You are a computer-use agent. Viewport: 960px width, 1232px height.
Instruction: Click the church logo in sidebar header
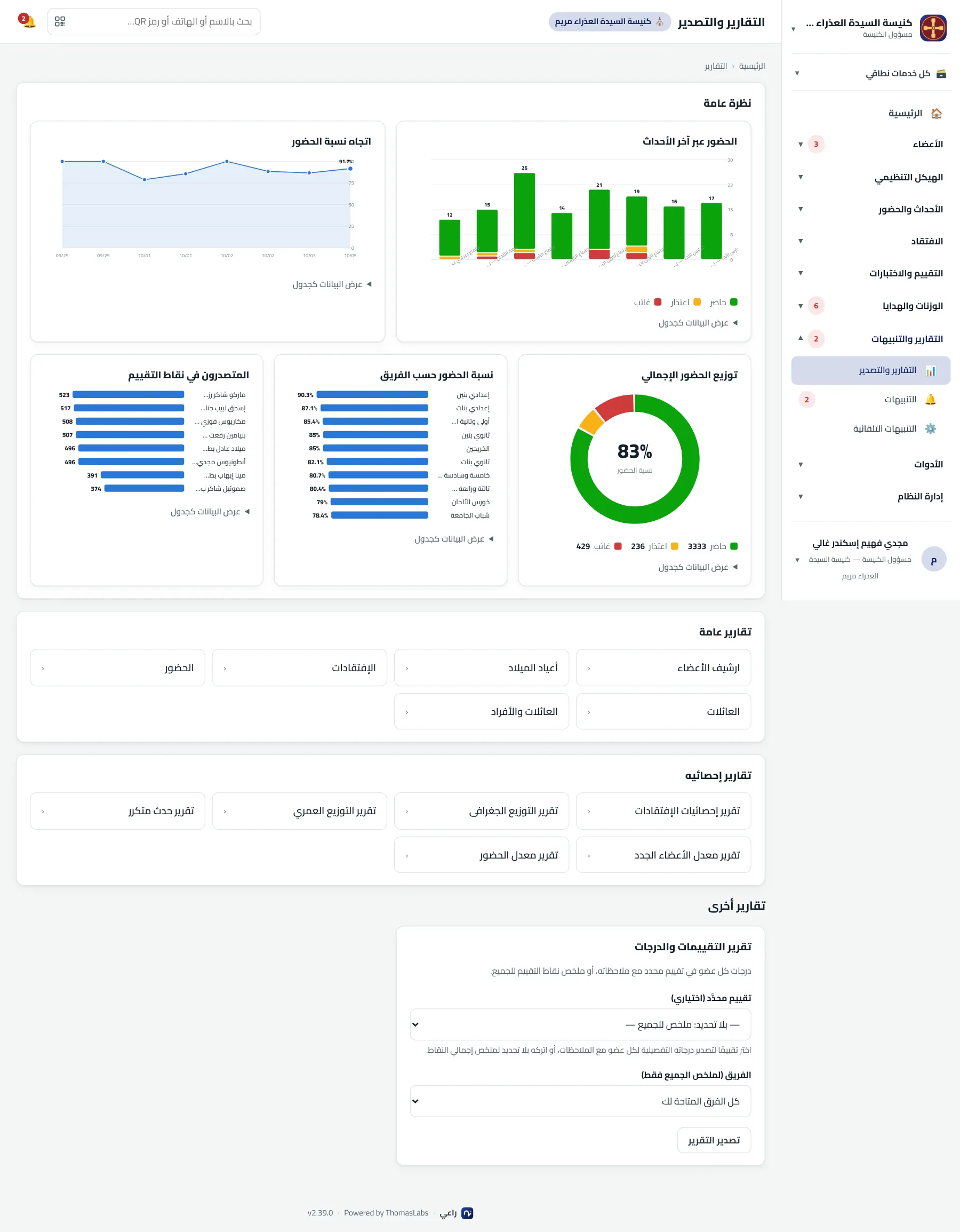tap(933, 28)
